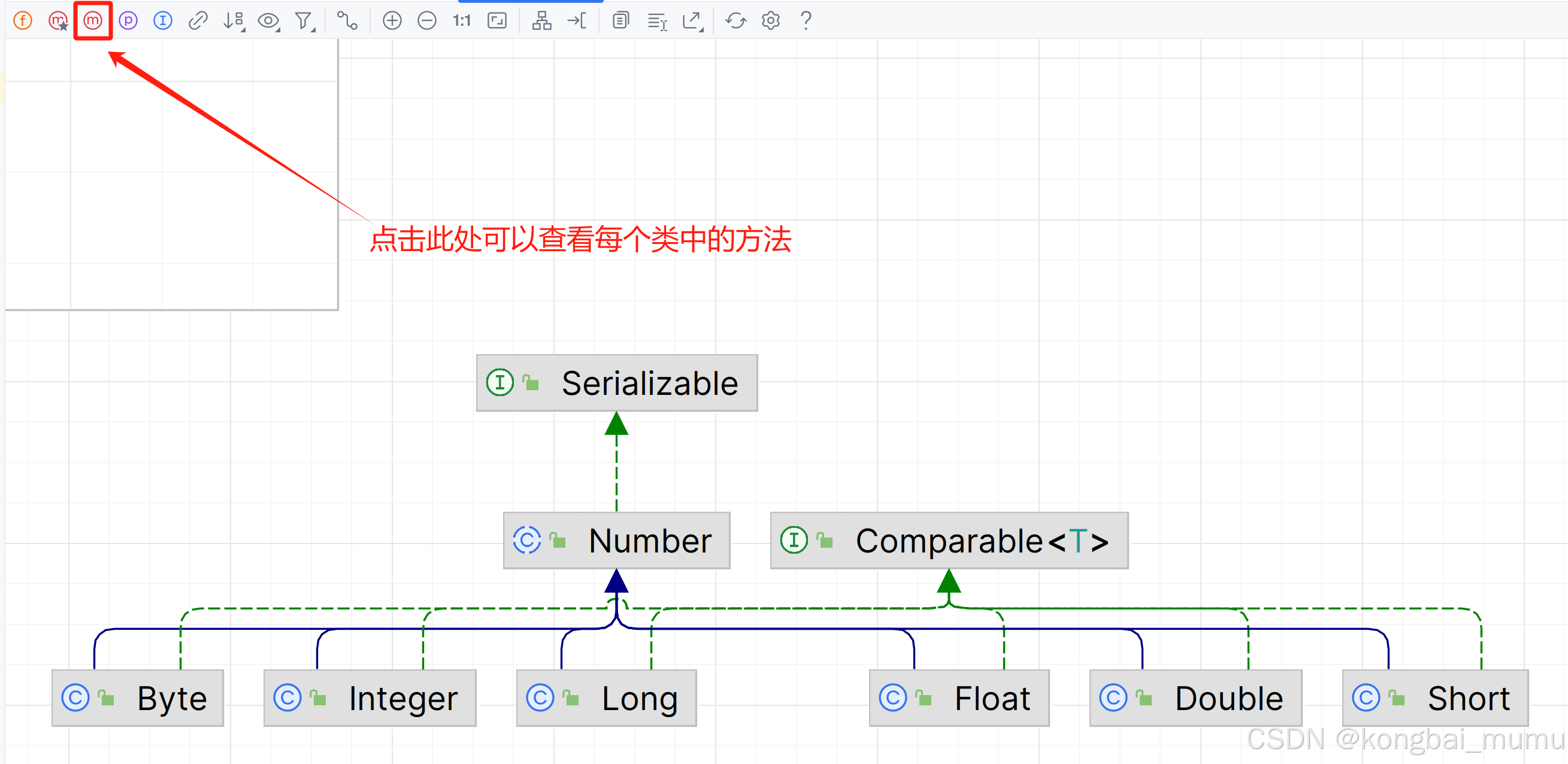Select the show dependencies link icon
Viewport: 1568px width, 764px height.
coord(198,20)
